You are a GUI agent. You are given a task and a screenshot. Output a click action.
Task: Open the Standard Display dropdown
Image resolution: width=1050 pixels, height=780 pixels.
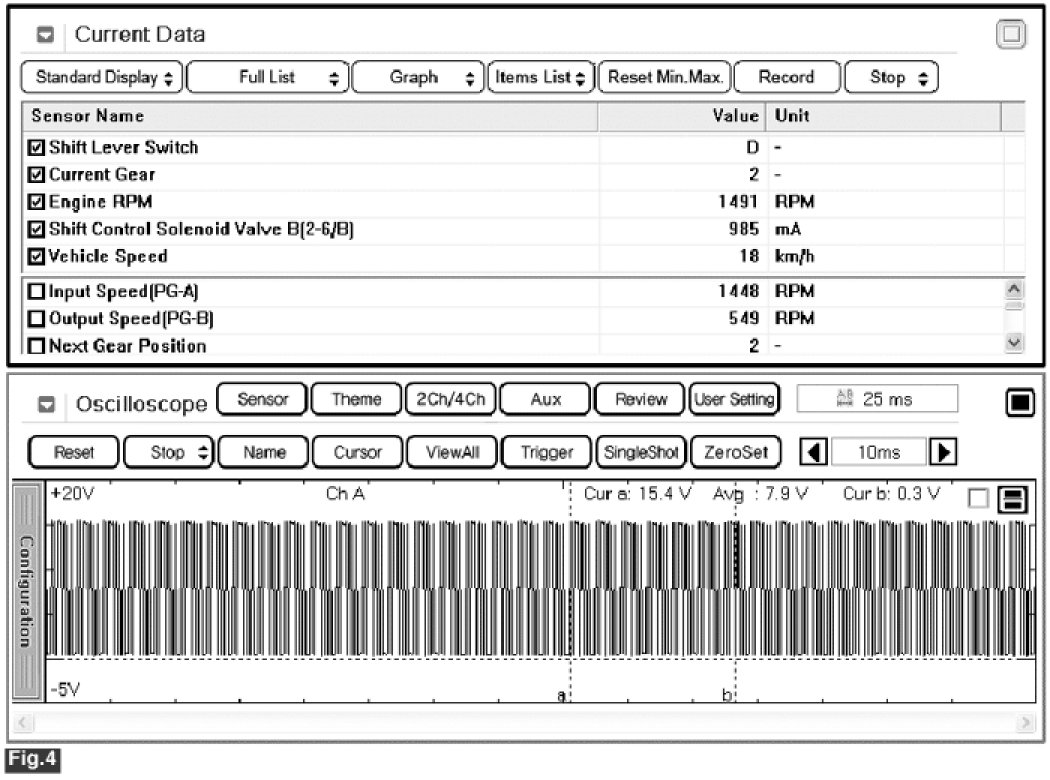click(102, 77)
